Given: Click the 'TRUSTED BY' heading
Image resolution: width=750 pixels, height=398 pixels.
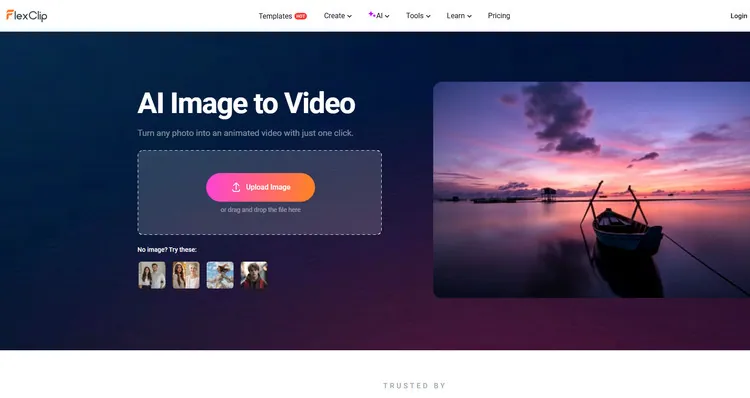Looking at the screenshot, I should [x=414, y=386].
